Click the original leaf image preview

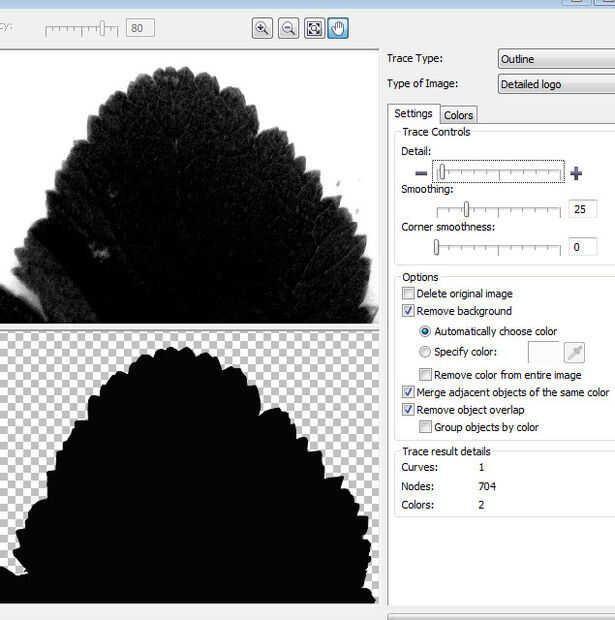coord(189,187)
